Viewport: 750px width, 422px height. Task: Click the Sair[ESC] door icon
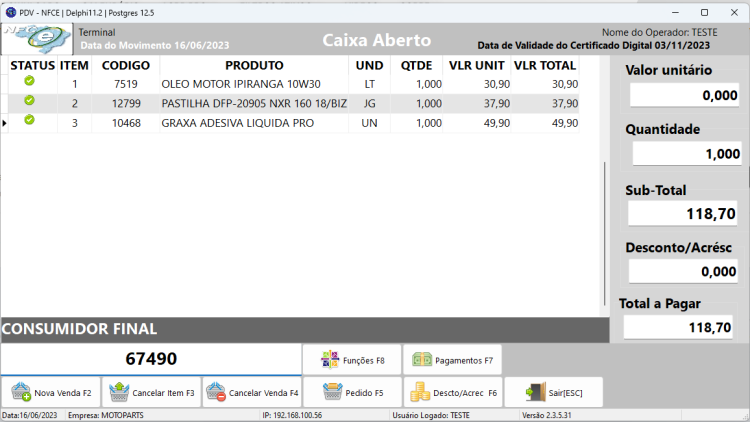point(536,392)
